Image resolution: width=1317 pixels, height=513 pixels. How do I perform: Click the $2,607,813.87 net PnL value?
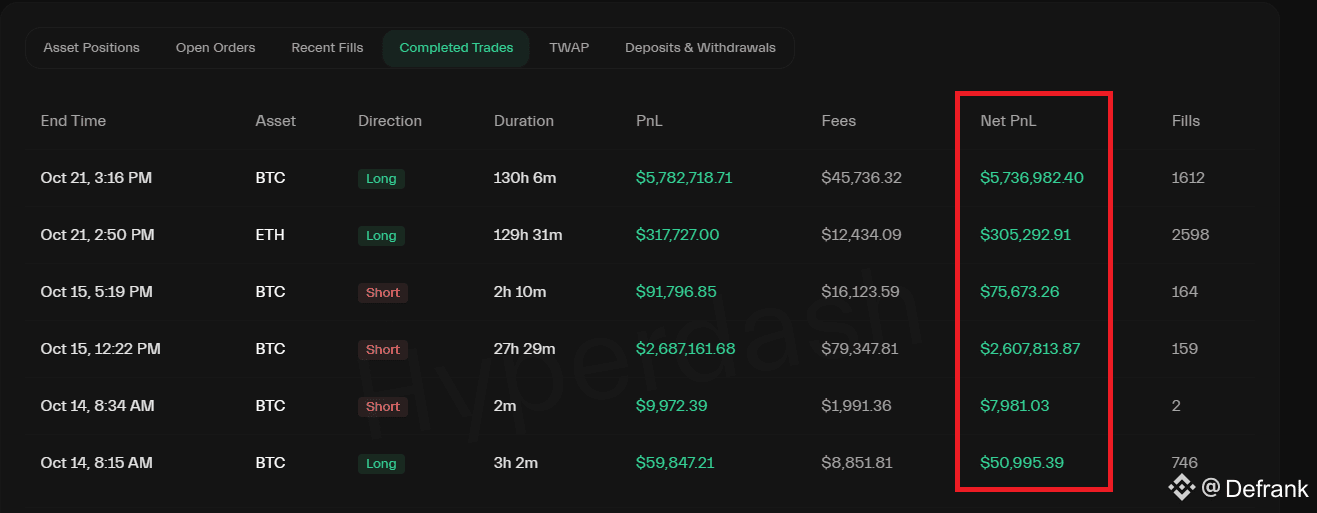click(x=1030, y=349)
